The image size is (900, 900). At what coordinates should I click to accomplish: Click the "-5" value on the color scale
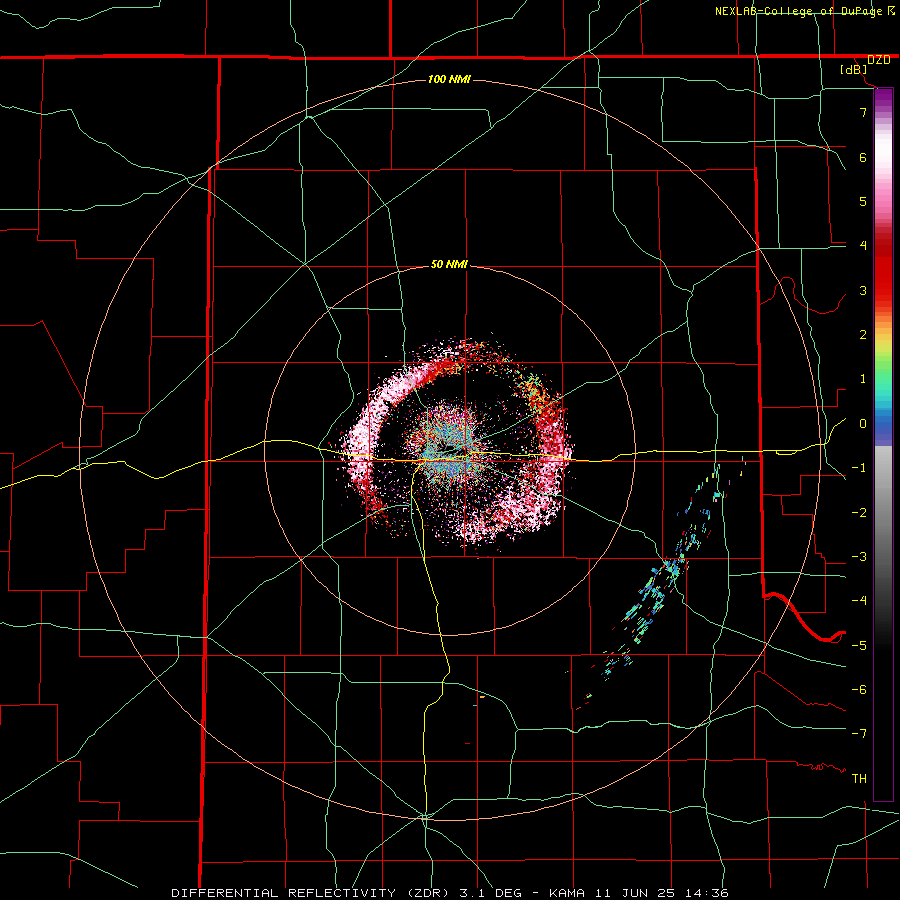859,646
